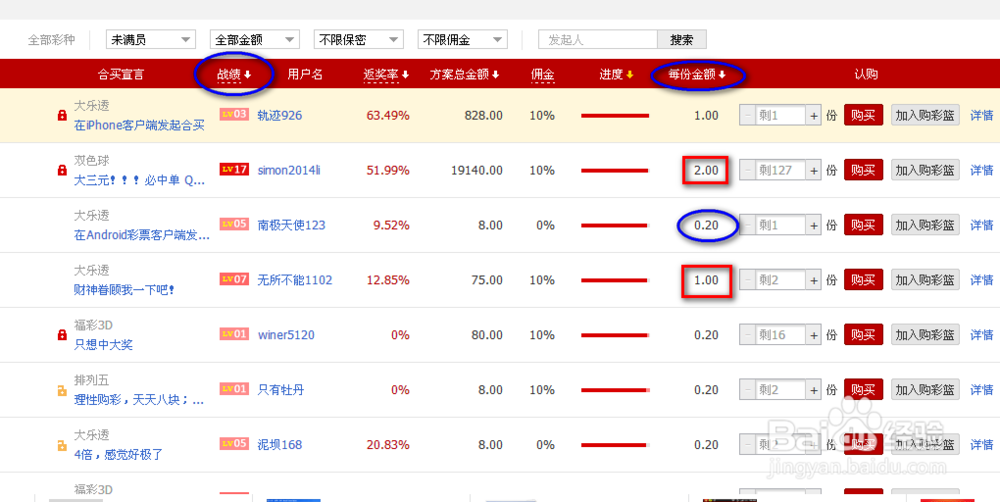Screen dimensions: 1000x502
Task: Decrease shares with minus for 无所不能1102 row
Action: pos(747,280)
